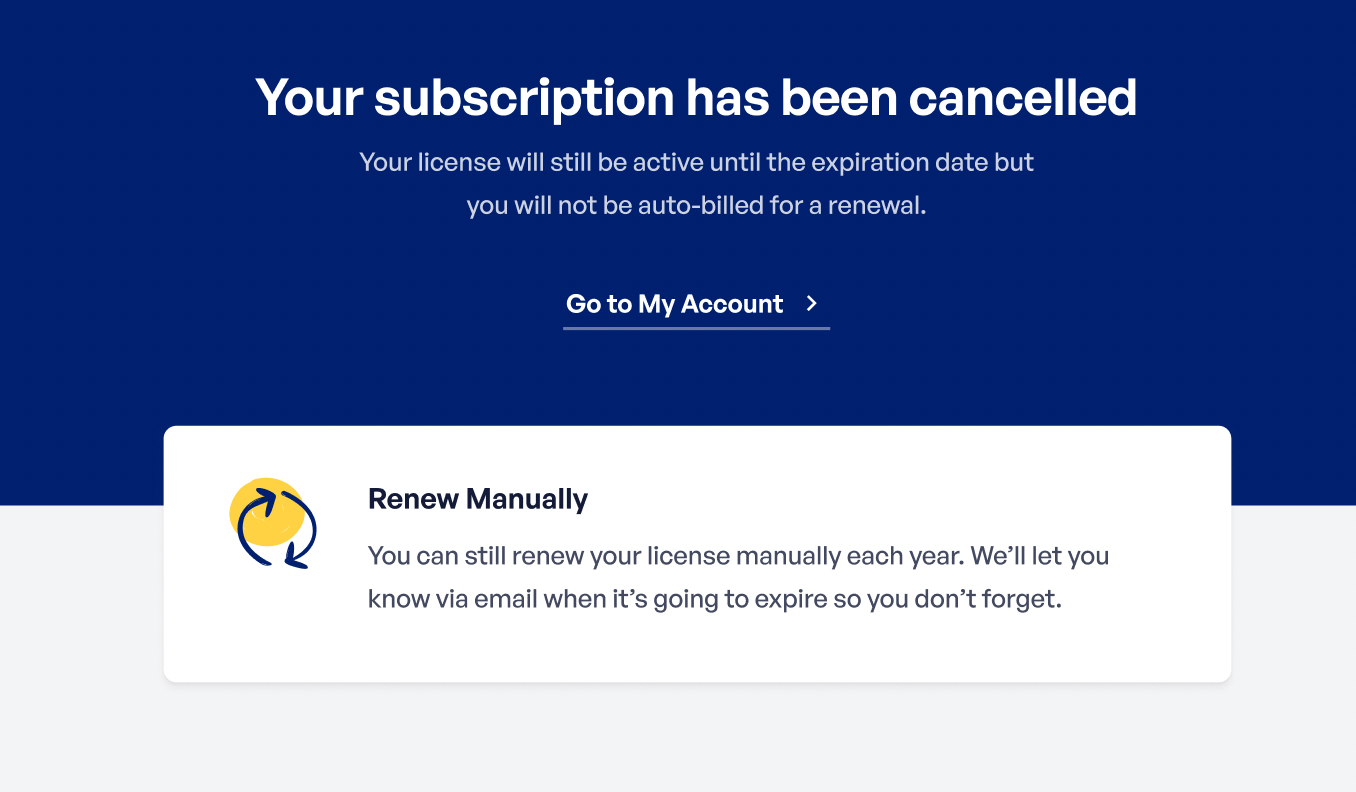1356x792 pixels.
Task: Click the 'know via email' line of text
Action: coord(713,601)
